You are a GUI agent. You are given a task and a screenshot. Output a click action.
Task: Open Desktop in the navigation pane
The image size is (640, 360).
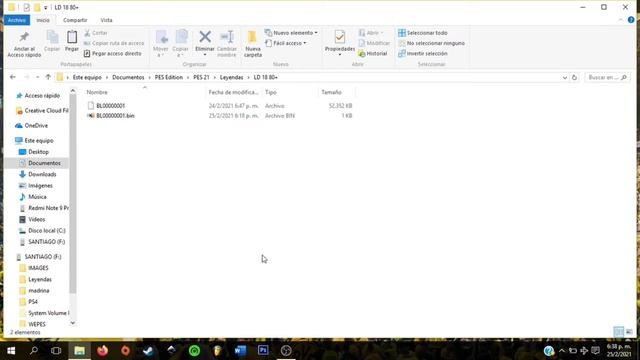point(38,152)
